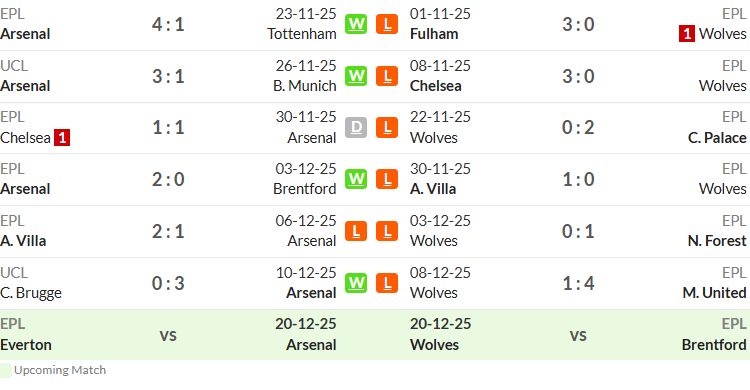This screenshot has width=750, height=390.
Task: Click the red card badge before Wolves
Action: [687, 34]
